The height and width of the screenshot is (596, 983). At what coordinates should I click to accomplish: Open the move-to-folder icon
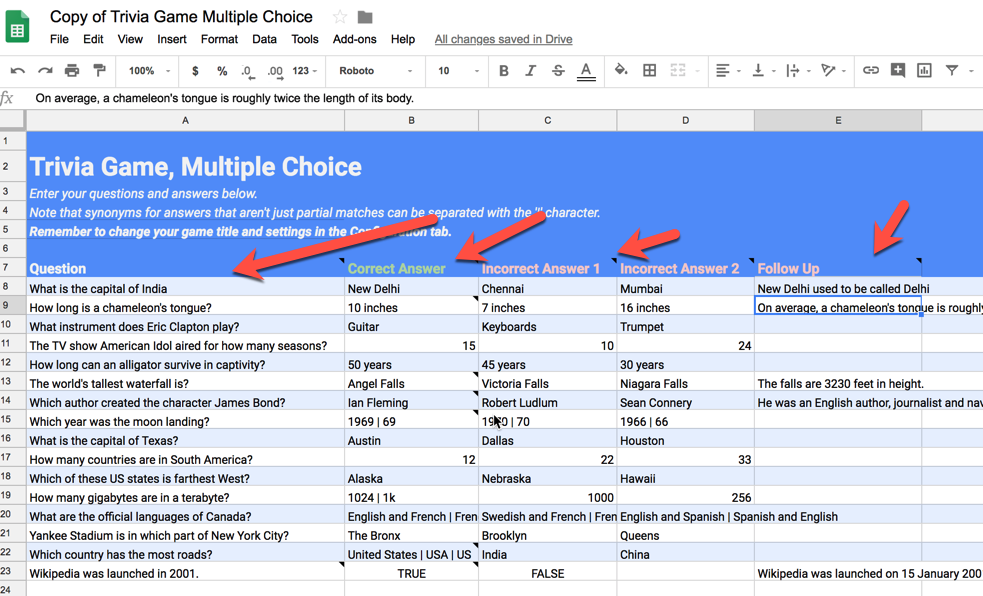click(x=365, y=17)
